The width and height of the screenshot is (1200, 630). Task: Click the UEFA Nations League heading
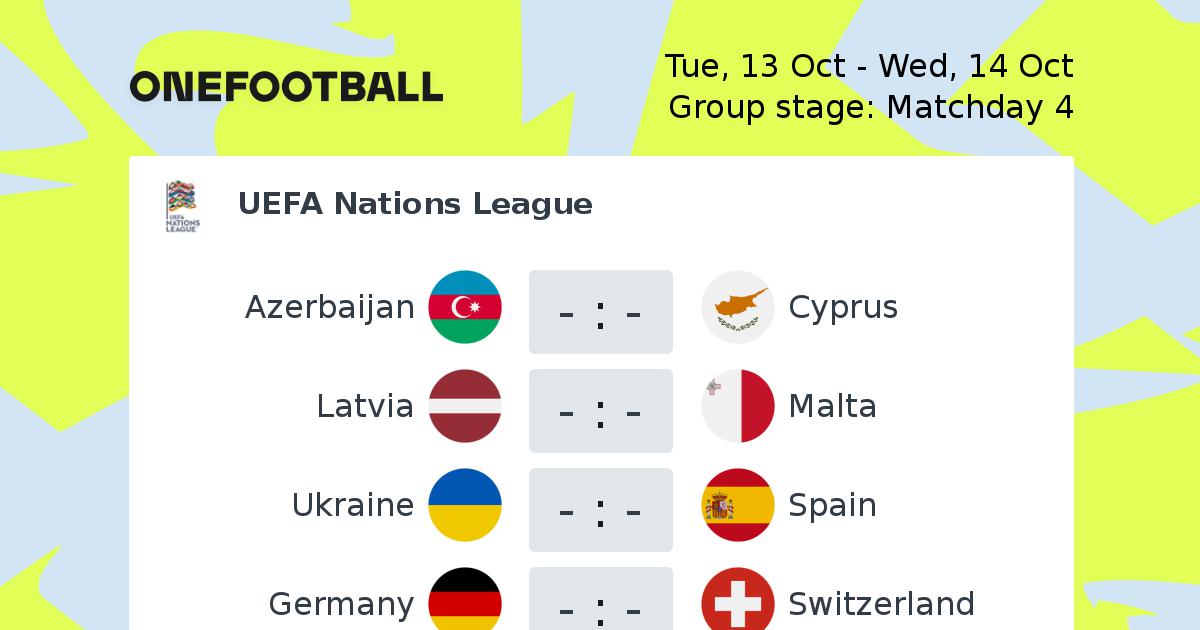pos(415,204)
